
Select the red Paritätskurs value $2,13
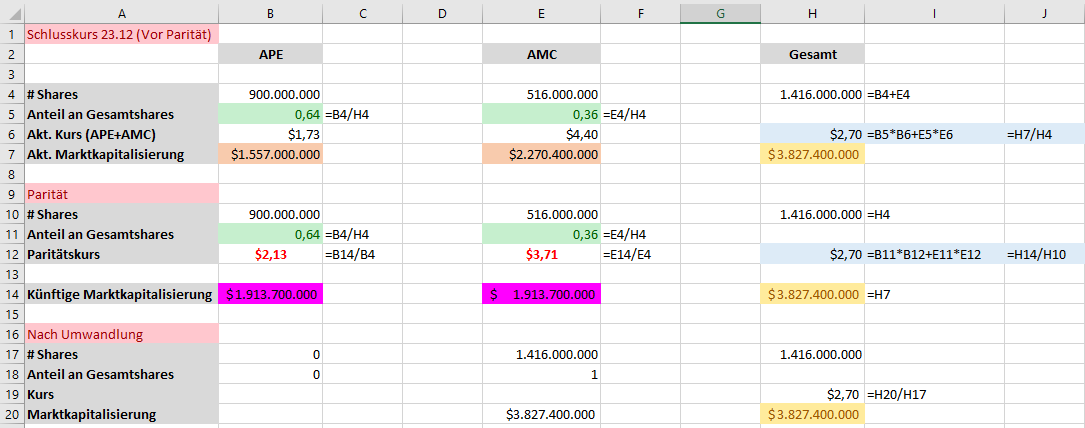click(270, 254)
